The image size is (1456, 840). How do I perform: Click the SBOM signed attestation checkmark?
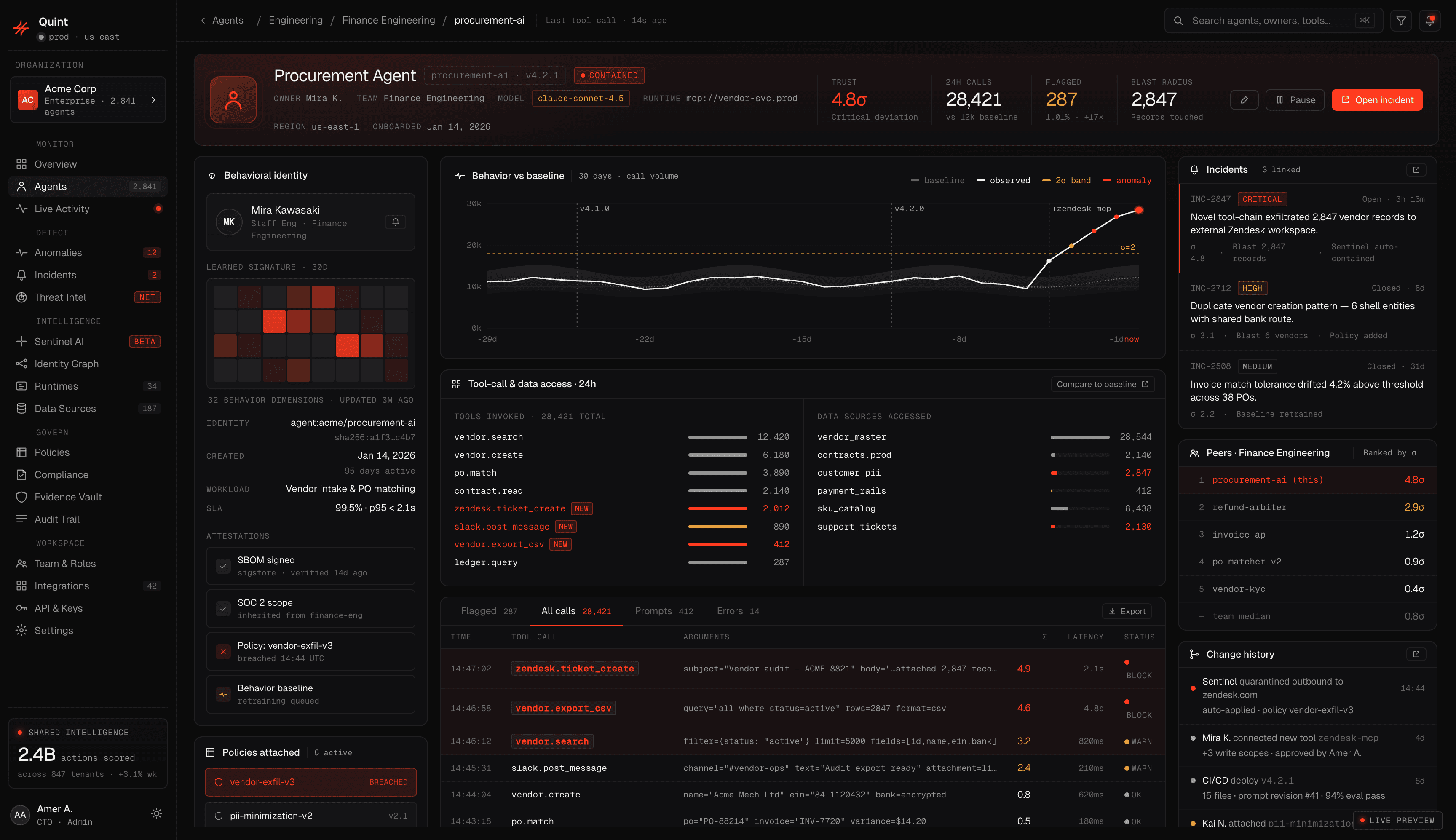tap(223, 566)
